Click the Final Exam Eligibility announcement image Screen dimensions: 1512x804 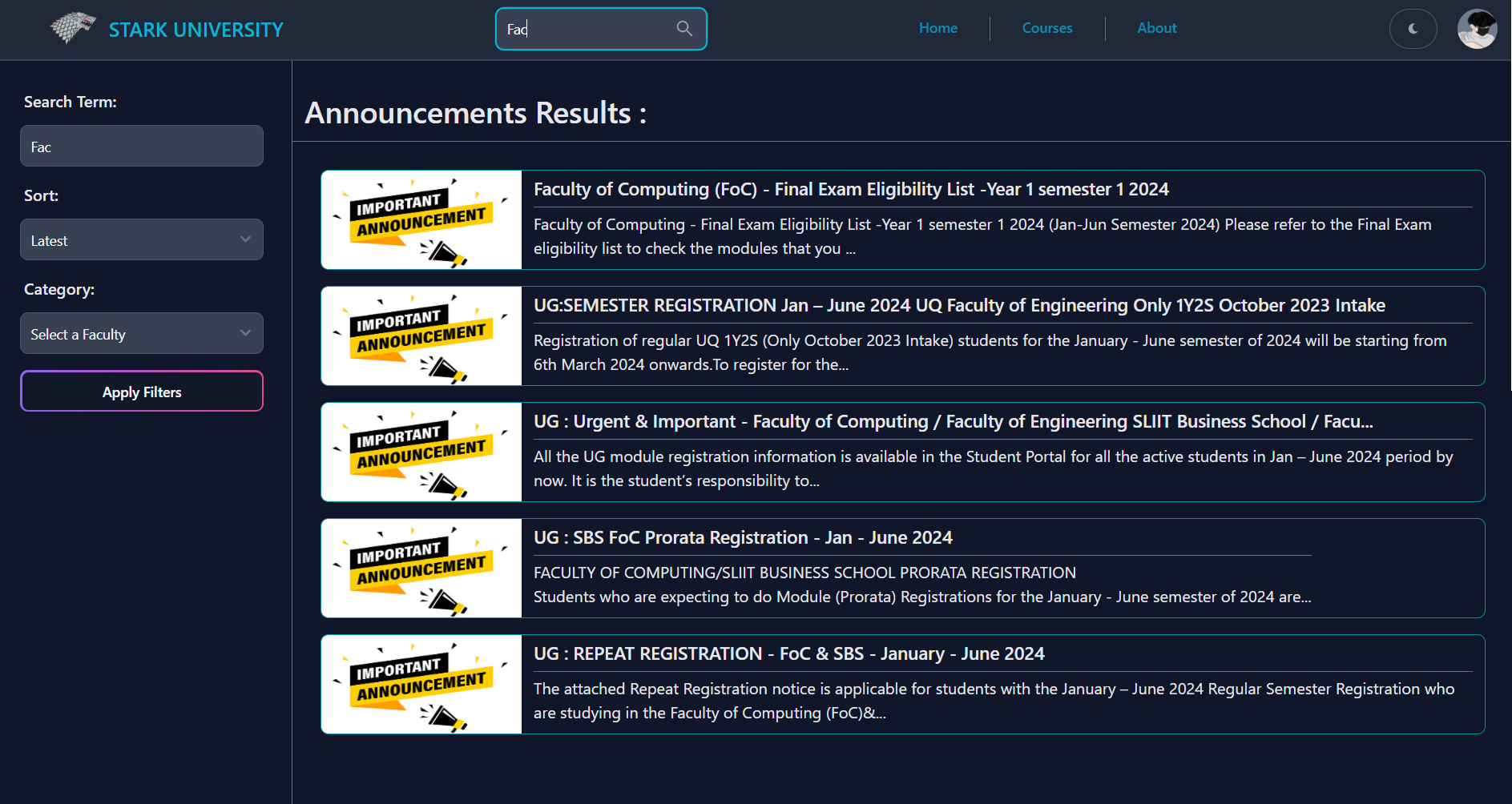(x=421, y=219)
